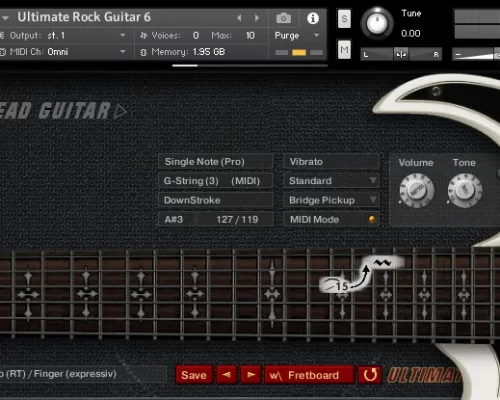Click the vibrato wave symbol on fretboard

[x=382, y=263]
